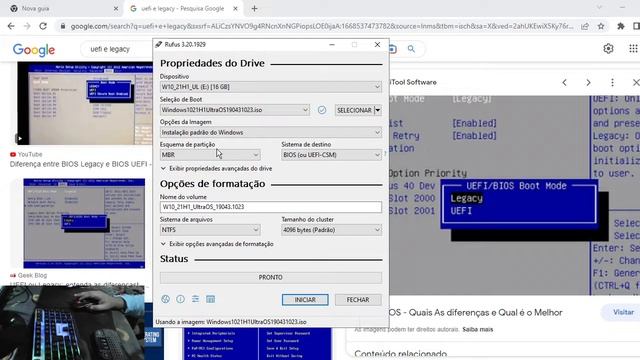Show previous image in preview panel
Image resolution: width=640 pixels, height=360 pixels.
pyautogui.click(x=564, y=82)
